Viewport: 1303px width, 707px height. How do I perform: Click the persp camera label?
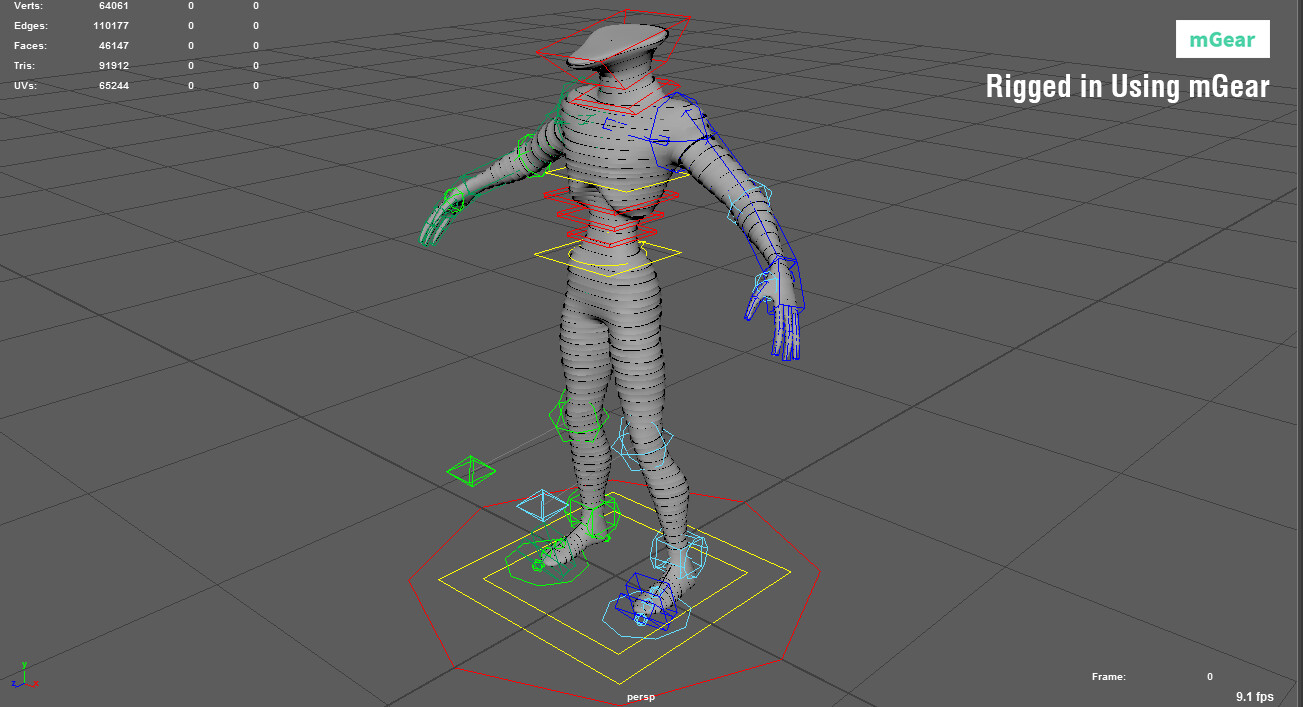pyautogui.click(x=641, y=696)
